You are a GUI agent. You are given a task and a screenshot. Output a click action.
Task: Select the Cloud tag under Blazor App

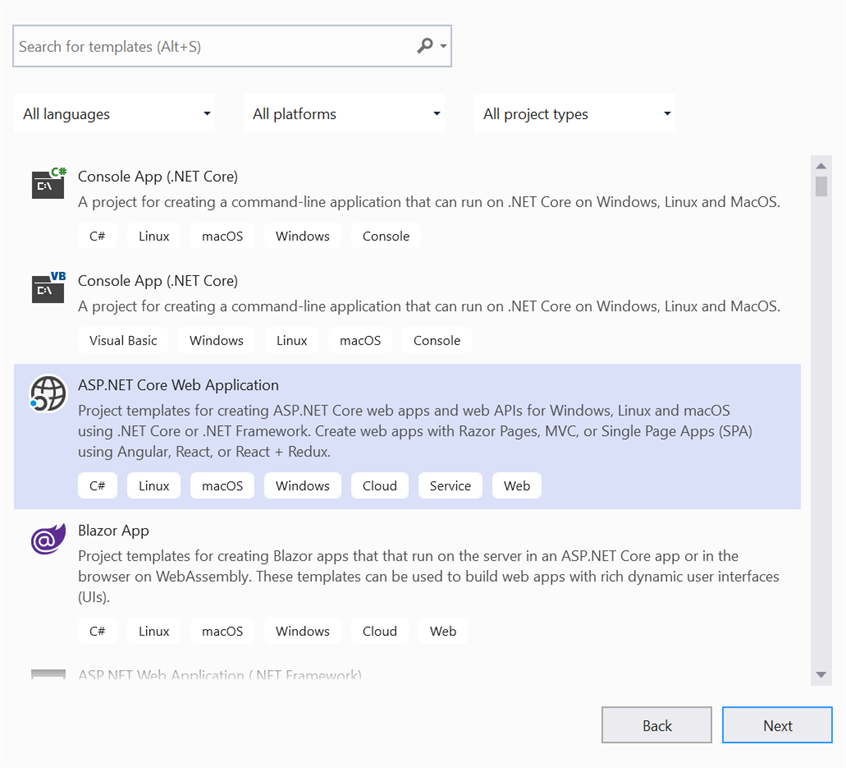click(x=379, y=631)
